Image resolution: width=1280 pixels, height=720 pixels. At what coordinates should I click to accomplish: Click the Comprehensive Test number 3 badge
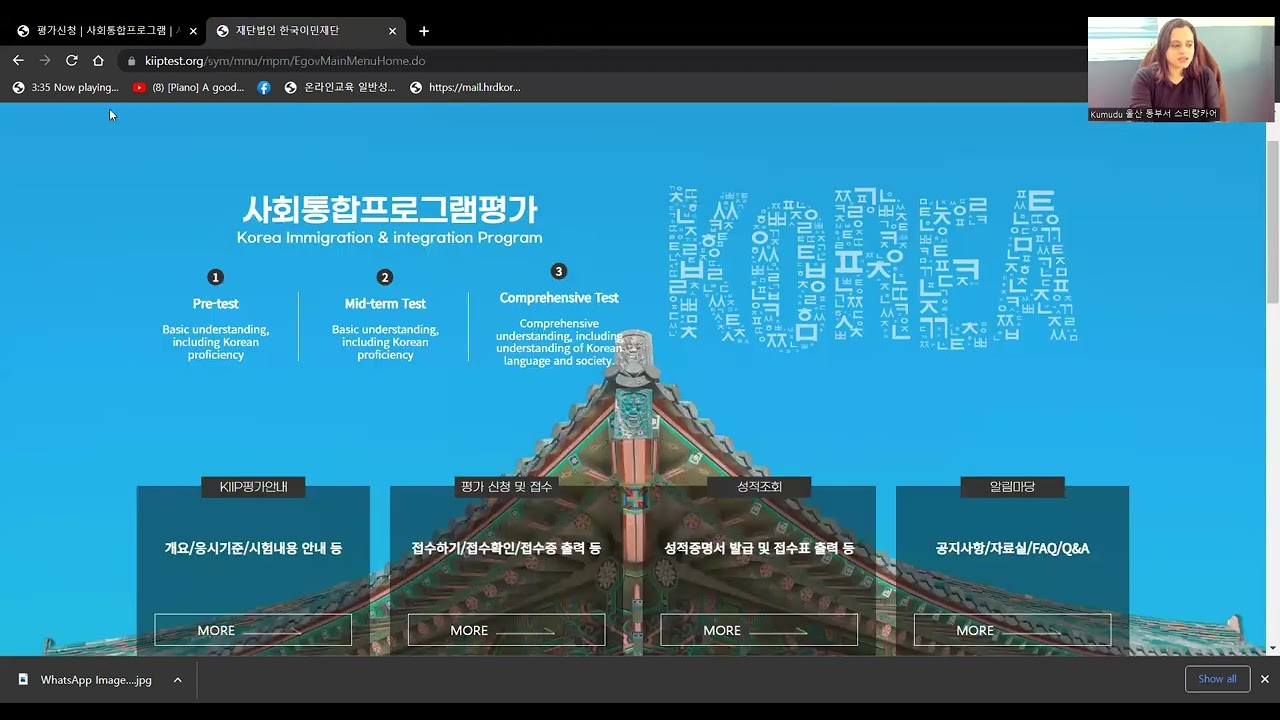click(559, 271)
